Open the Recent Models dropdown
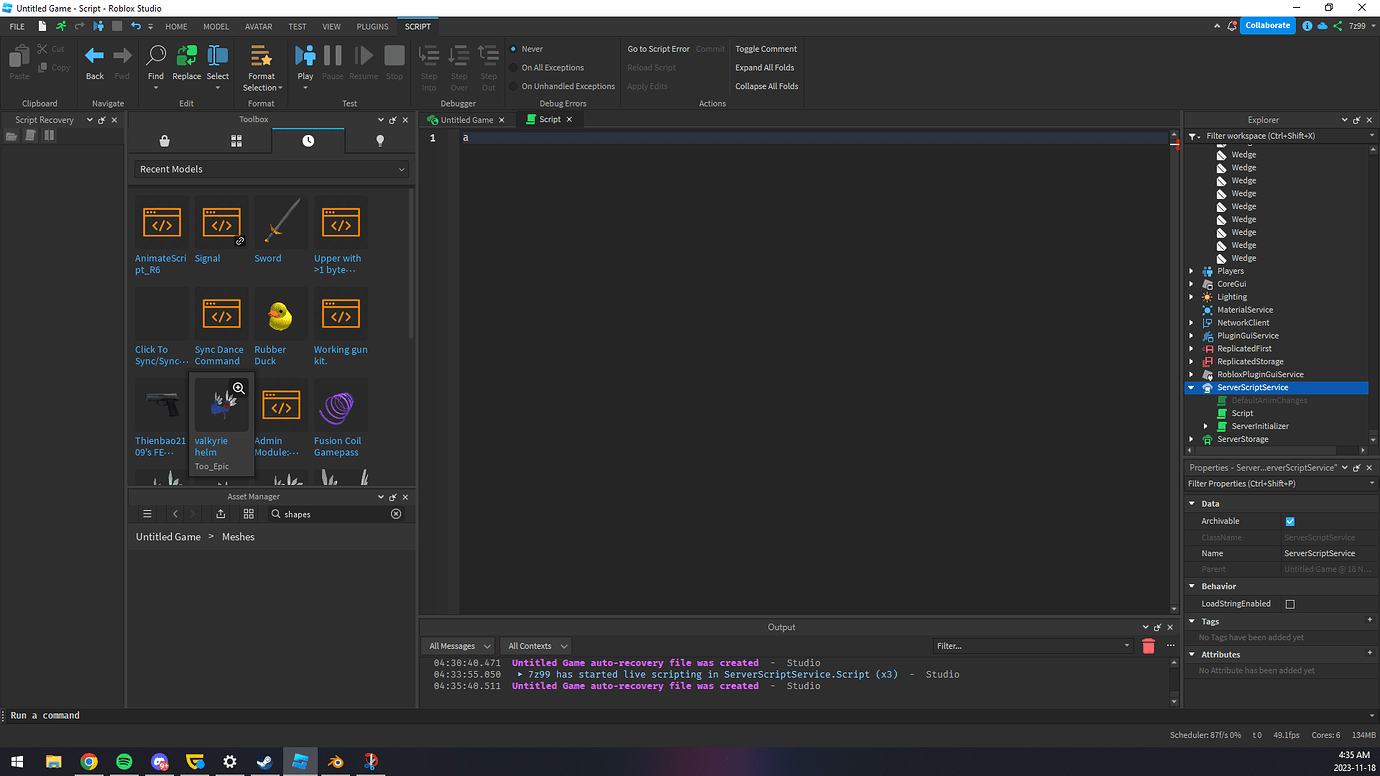The image size is (1380, 776). (271, 169)
